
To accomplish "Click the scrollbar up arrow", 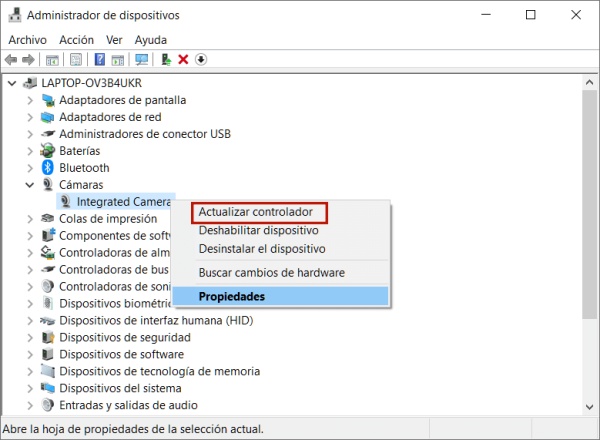I will click(590, 83).
